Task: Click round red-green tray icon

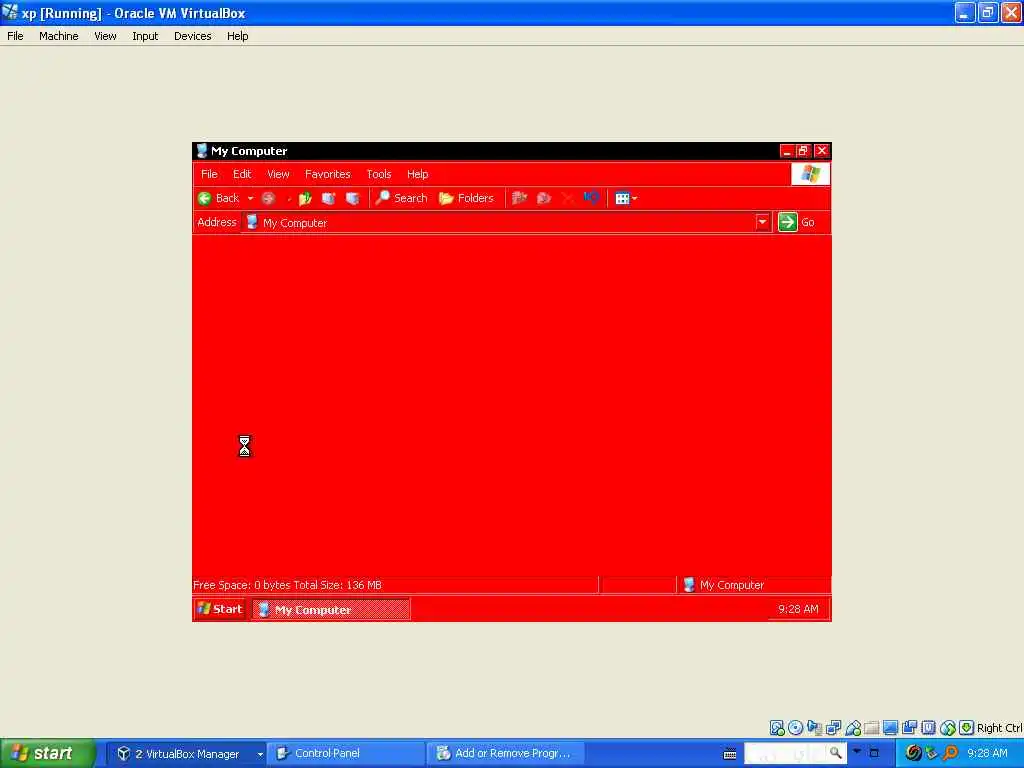Action: pos(914,753)
